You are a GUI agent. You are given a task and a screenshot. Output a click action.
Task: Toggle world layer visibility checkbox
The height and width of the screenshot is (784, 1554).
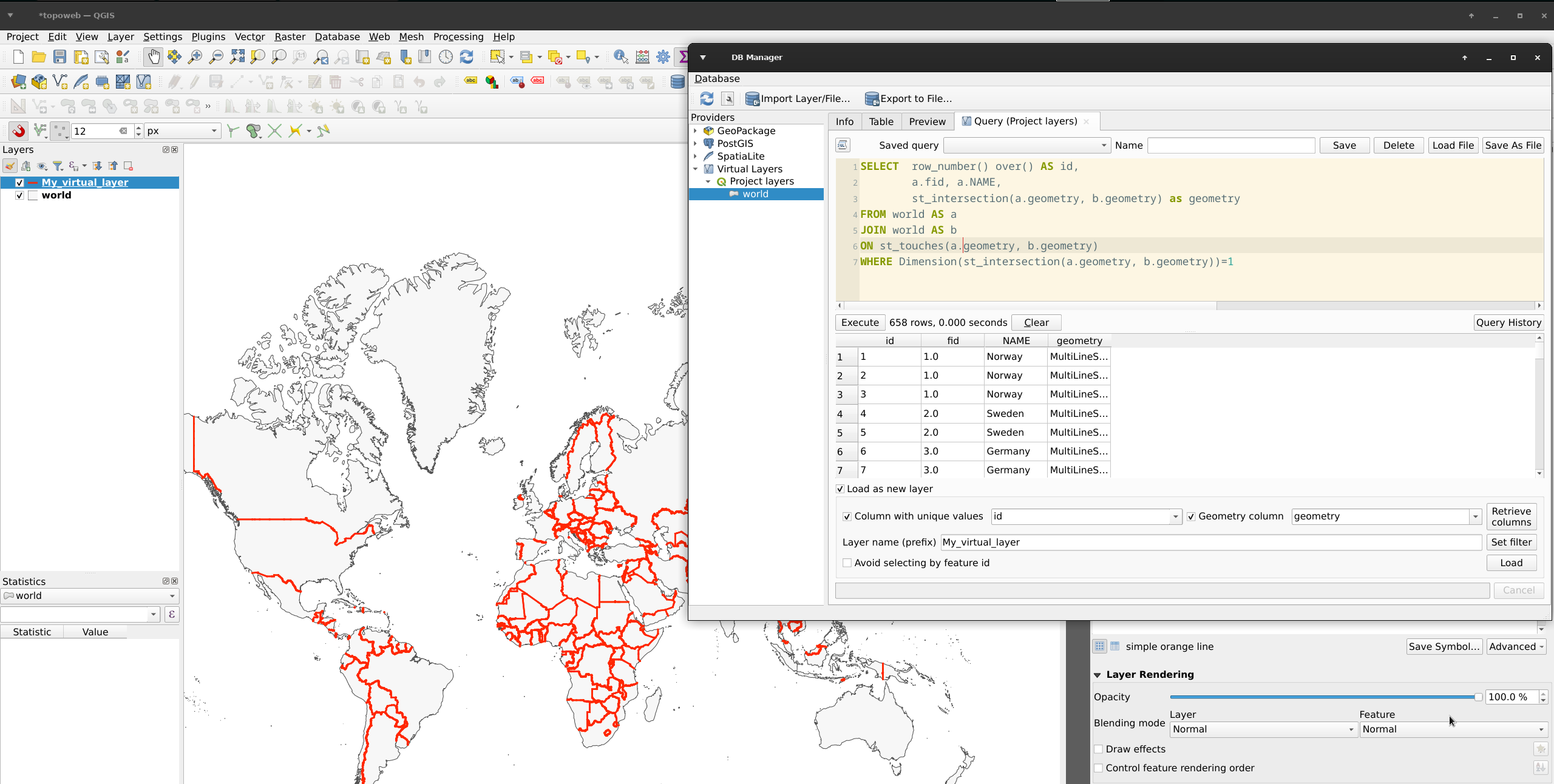pyautogui.click(x=19, y=195)
